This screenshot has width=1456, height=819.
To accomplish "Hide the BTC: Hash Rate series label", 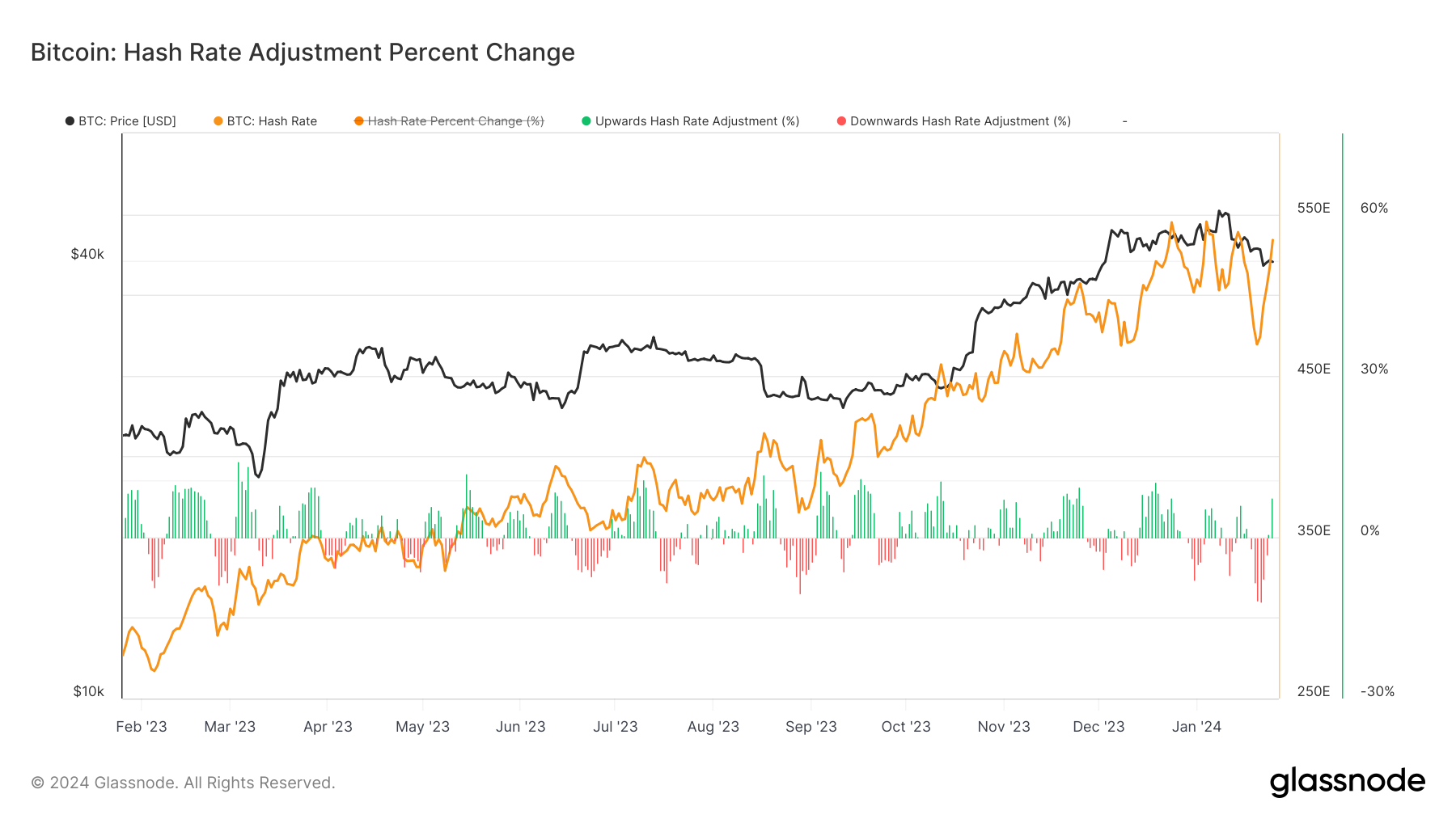I will [x=272, y=121].
